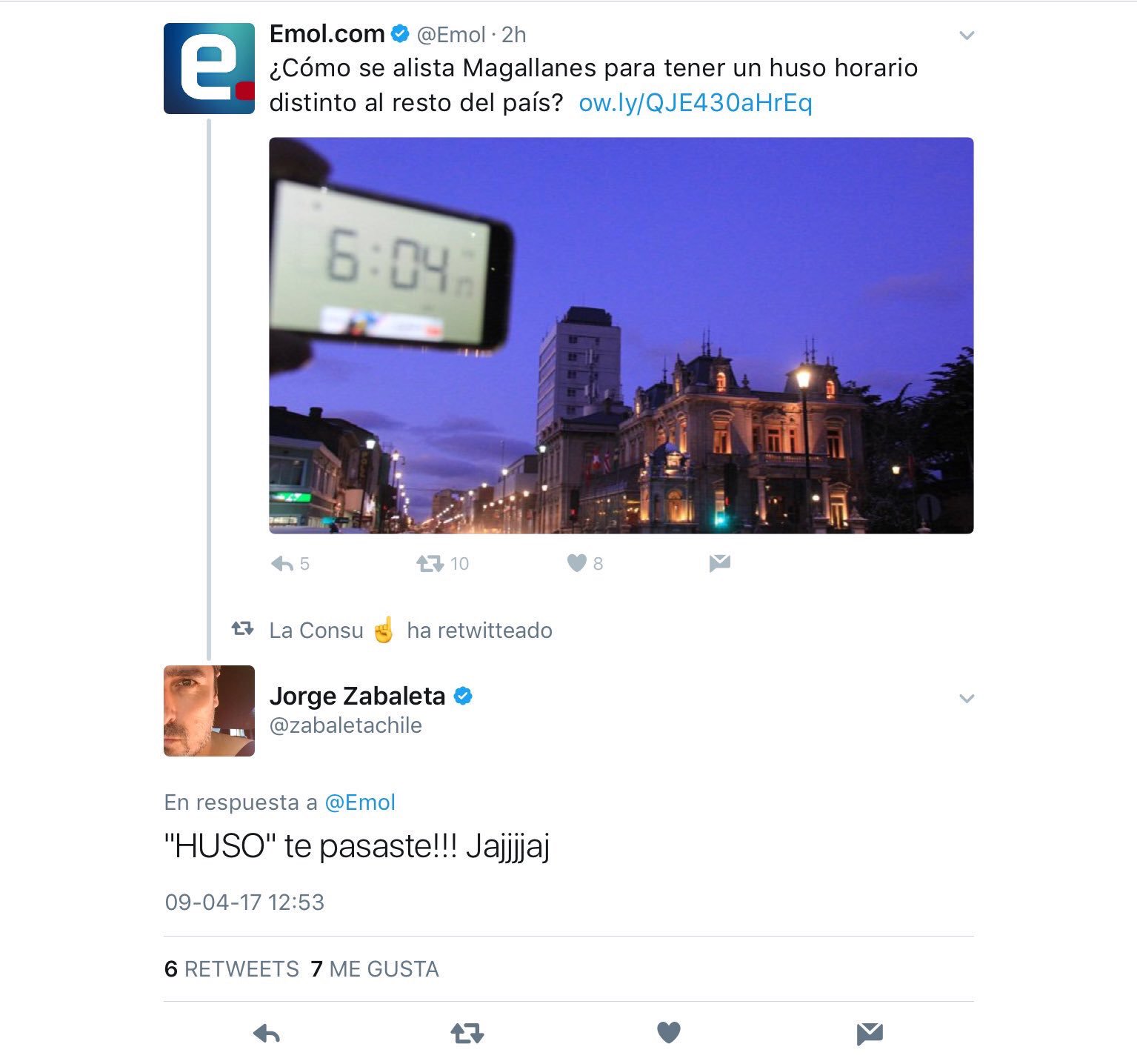The width and height of the screenshot is (1137, 1064).
Task: Open La Consu's retweeter profile
Action: pos(331,631)
